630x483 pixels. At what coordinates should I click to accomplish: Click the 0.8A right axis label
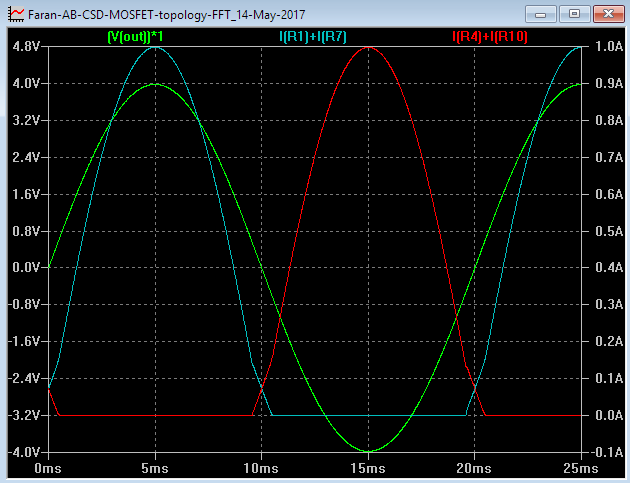(609, 120)
